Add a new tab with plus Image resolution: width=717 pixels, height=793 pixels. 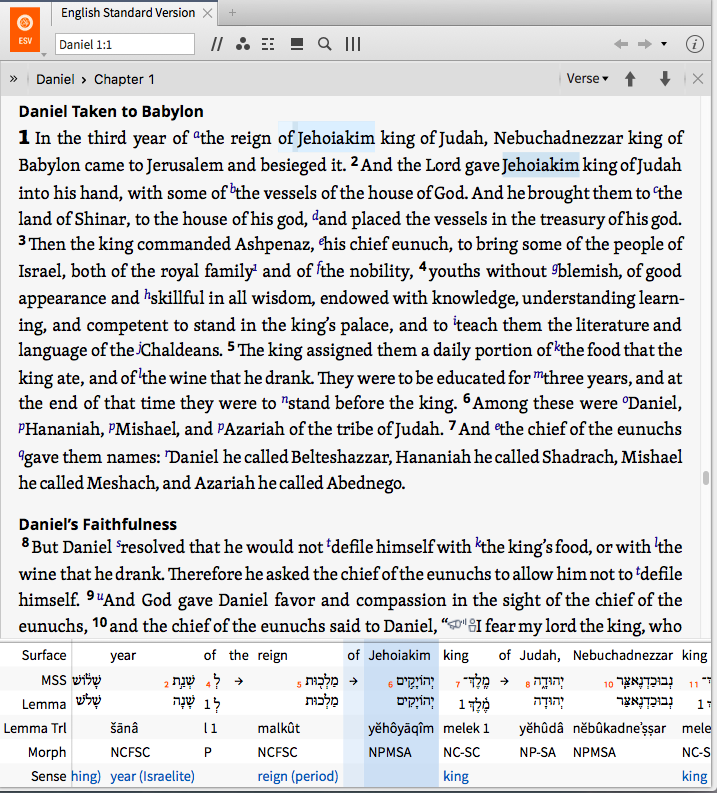coord(232,13)
